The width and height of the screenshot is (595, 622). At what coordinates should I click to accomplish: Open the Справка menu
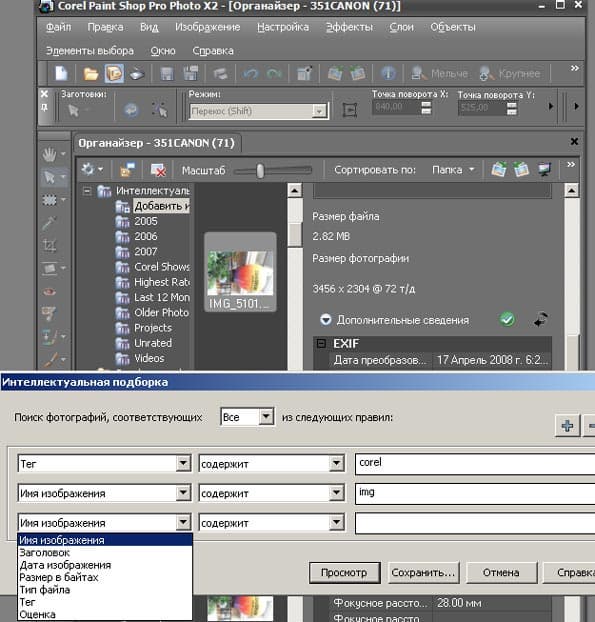(213, 51)
